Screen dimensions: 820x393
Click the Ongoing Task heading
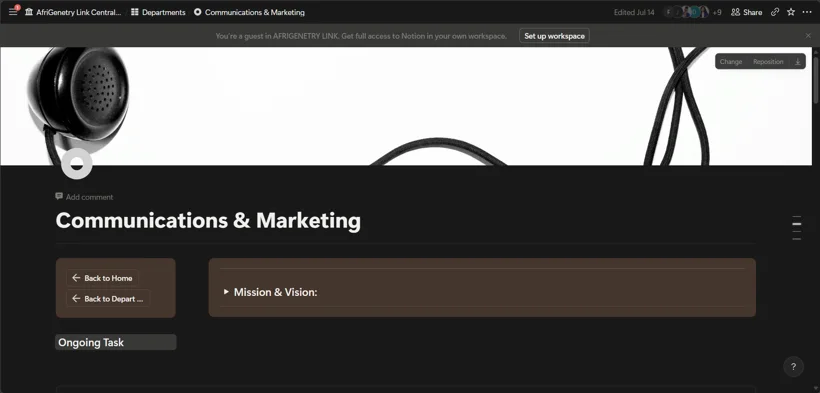[116, 342]
